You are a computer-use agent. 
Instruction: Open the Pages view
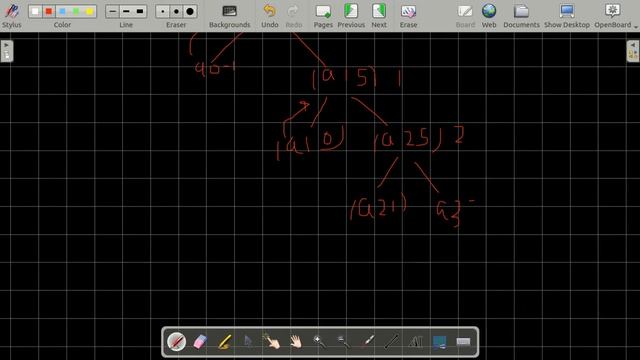tap(323, 16)
